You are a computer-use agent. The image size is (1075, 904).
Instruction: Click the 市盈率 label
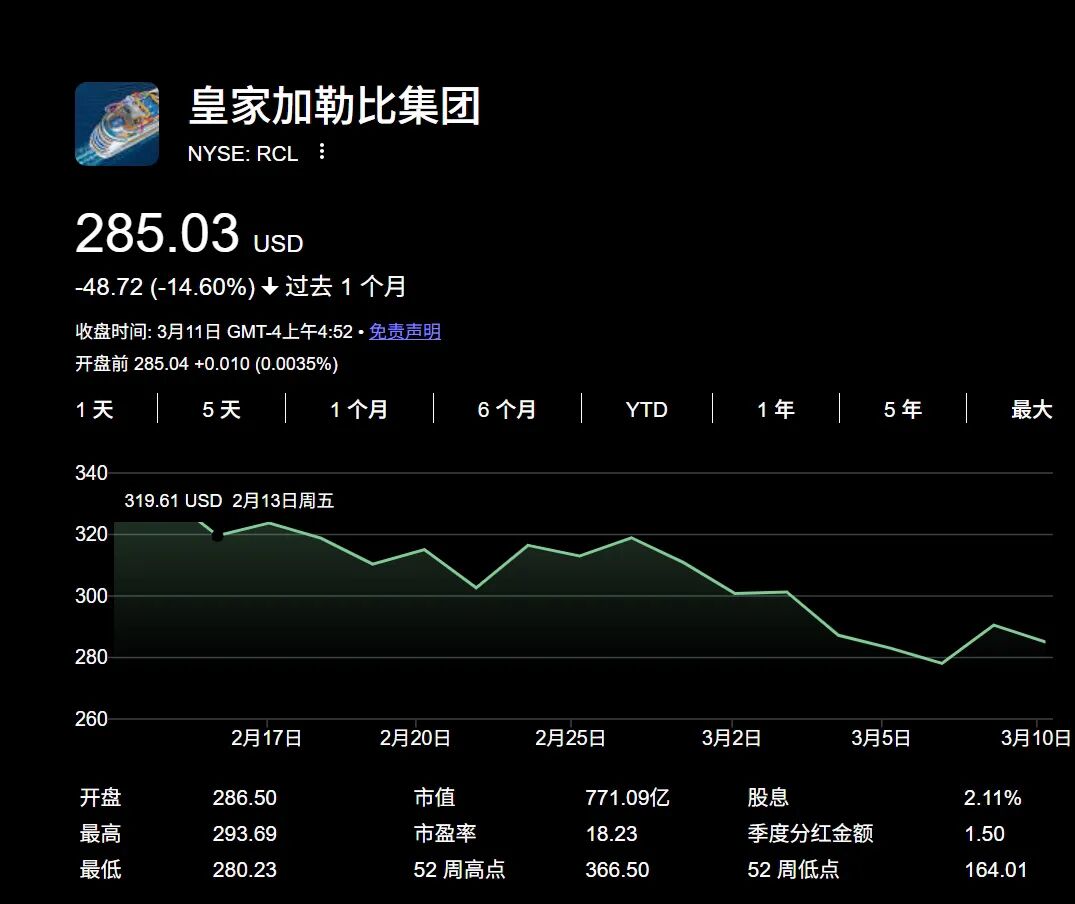pos(445,833)
